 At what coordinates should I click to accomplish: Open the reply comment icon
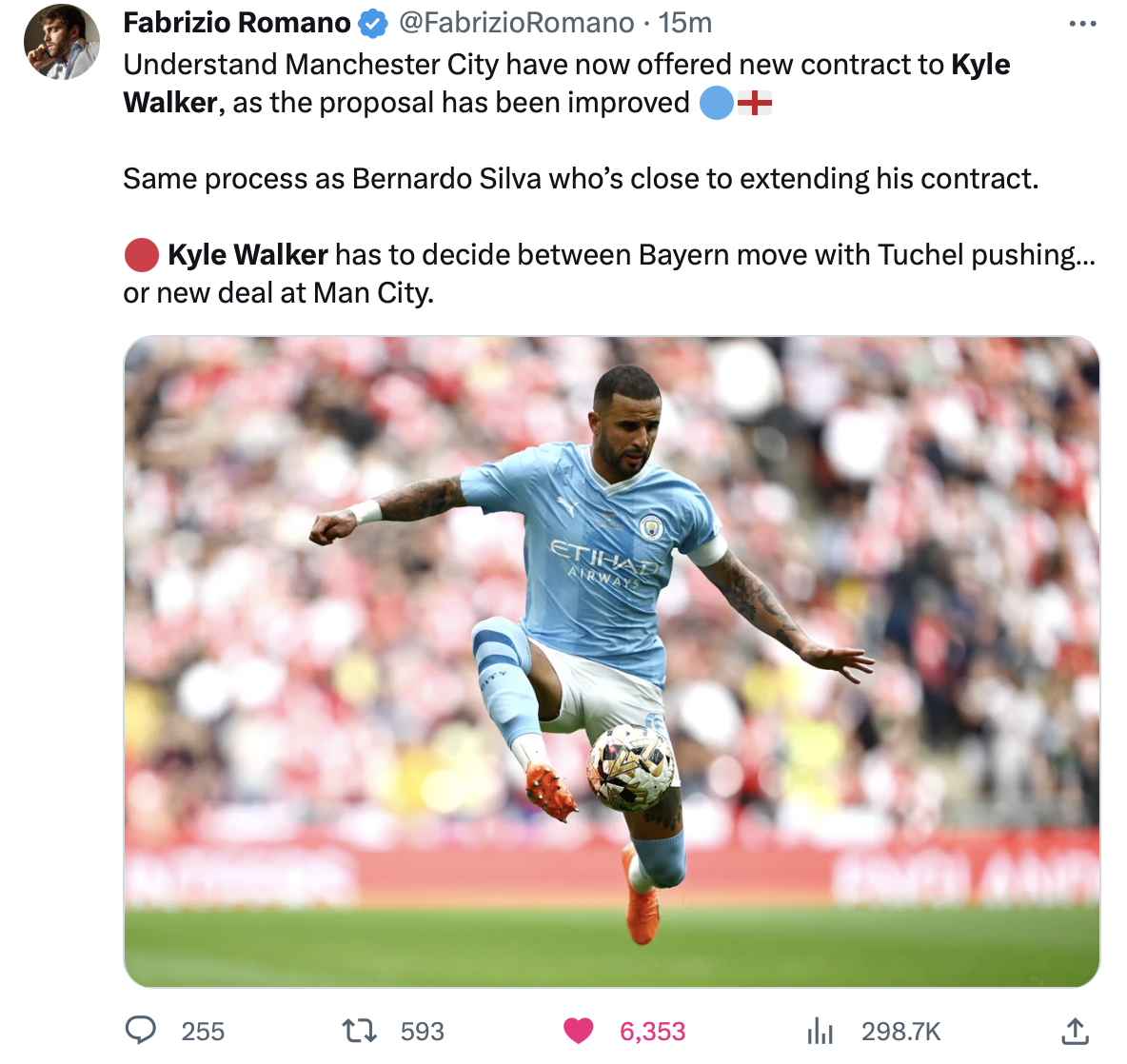click(140, 1031)
